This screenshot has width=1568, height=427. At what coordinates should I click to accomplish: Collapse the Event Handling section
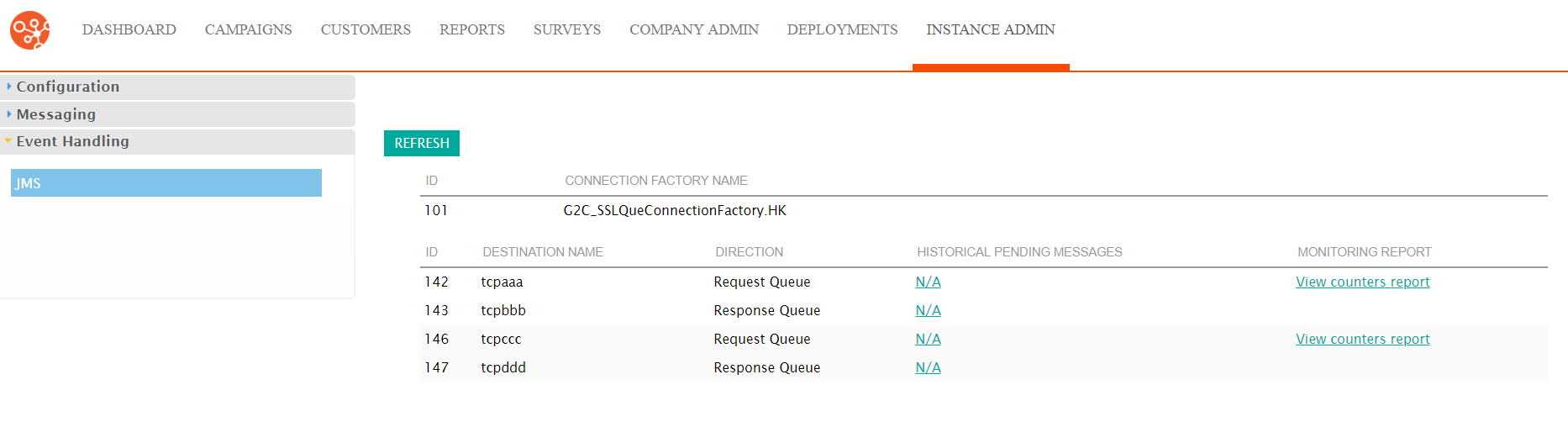click(8, 141)
